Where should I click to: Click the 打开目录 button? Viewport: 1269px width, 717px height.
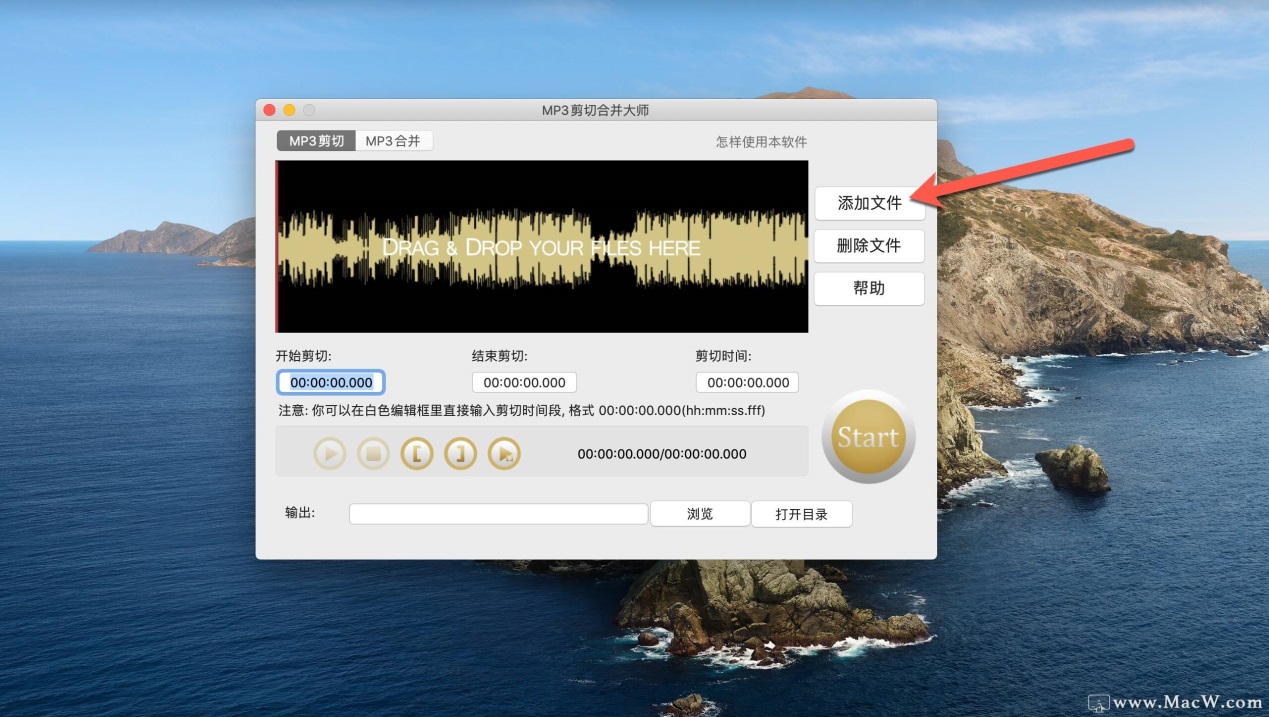click(801, 514)
